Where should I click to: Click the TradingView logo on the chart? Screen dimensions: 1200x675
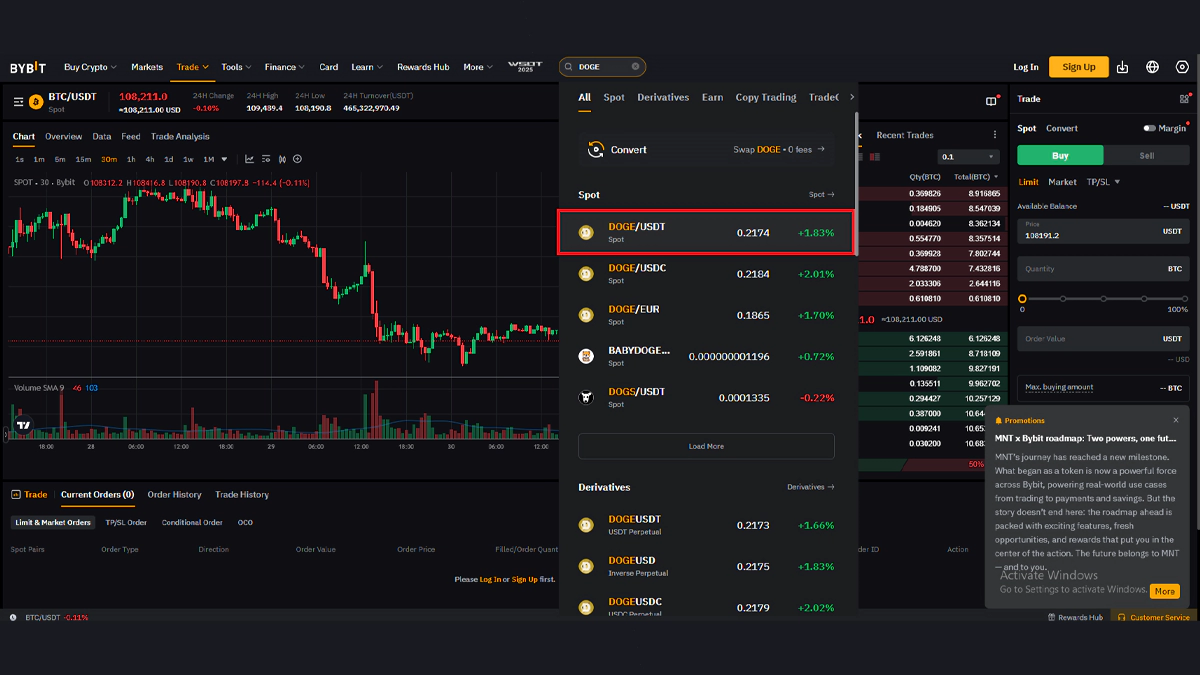click(24, 425)
